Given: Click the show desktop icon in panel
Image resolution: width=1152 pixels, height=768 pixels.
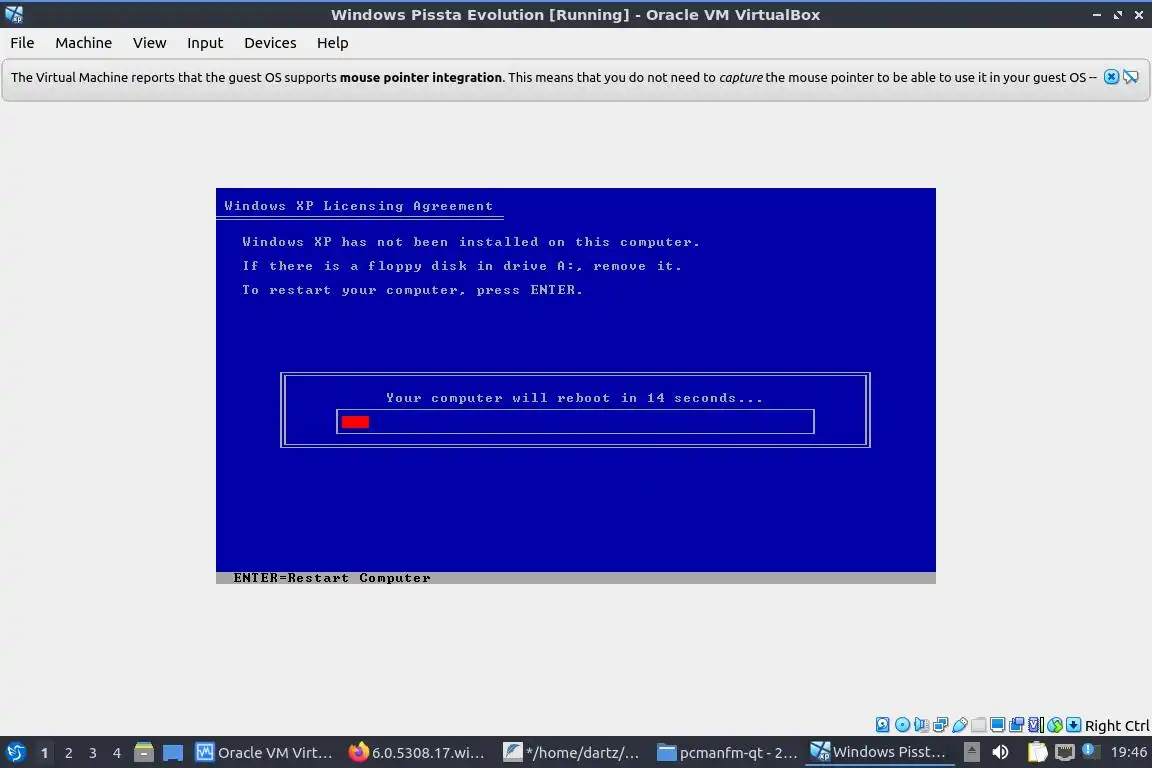Looking at the screenshot, I should coord(173,753).
